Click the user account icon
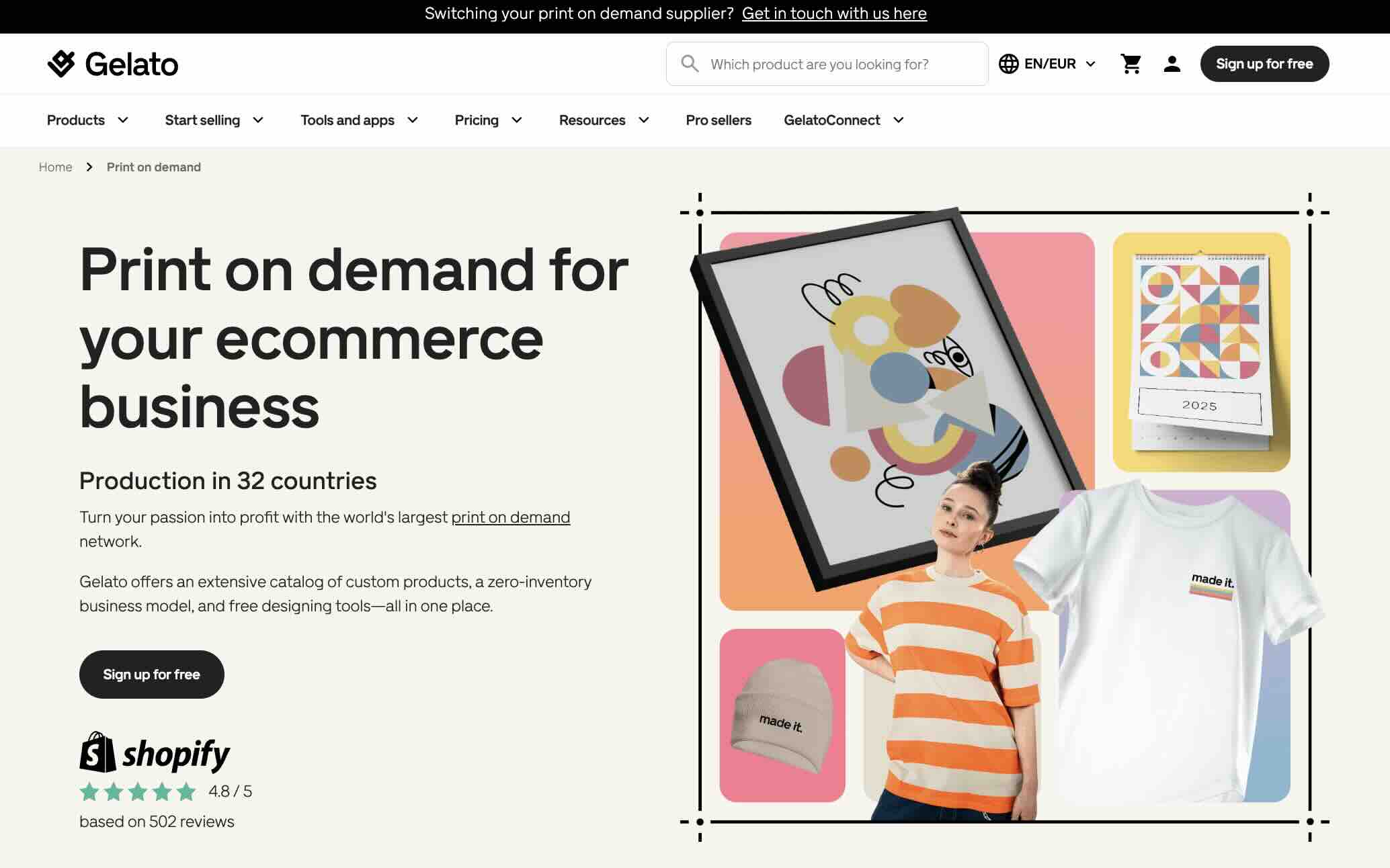 (1172, 64)
